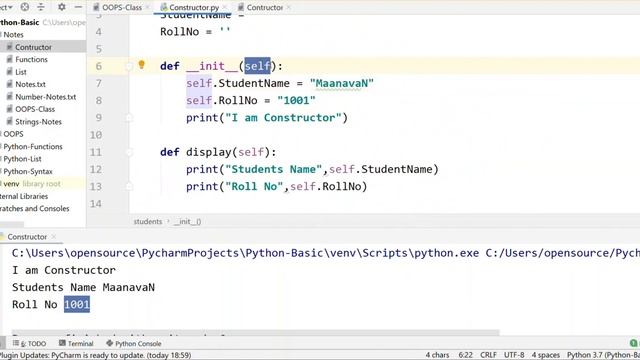Image resolution: width=640 pixels, height=360 pixels.
Task: Click the collapse all icon in Project panel
Action: coord(41,7)
